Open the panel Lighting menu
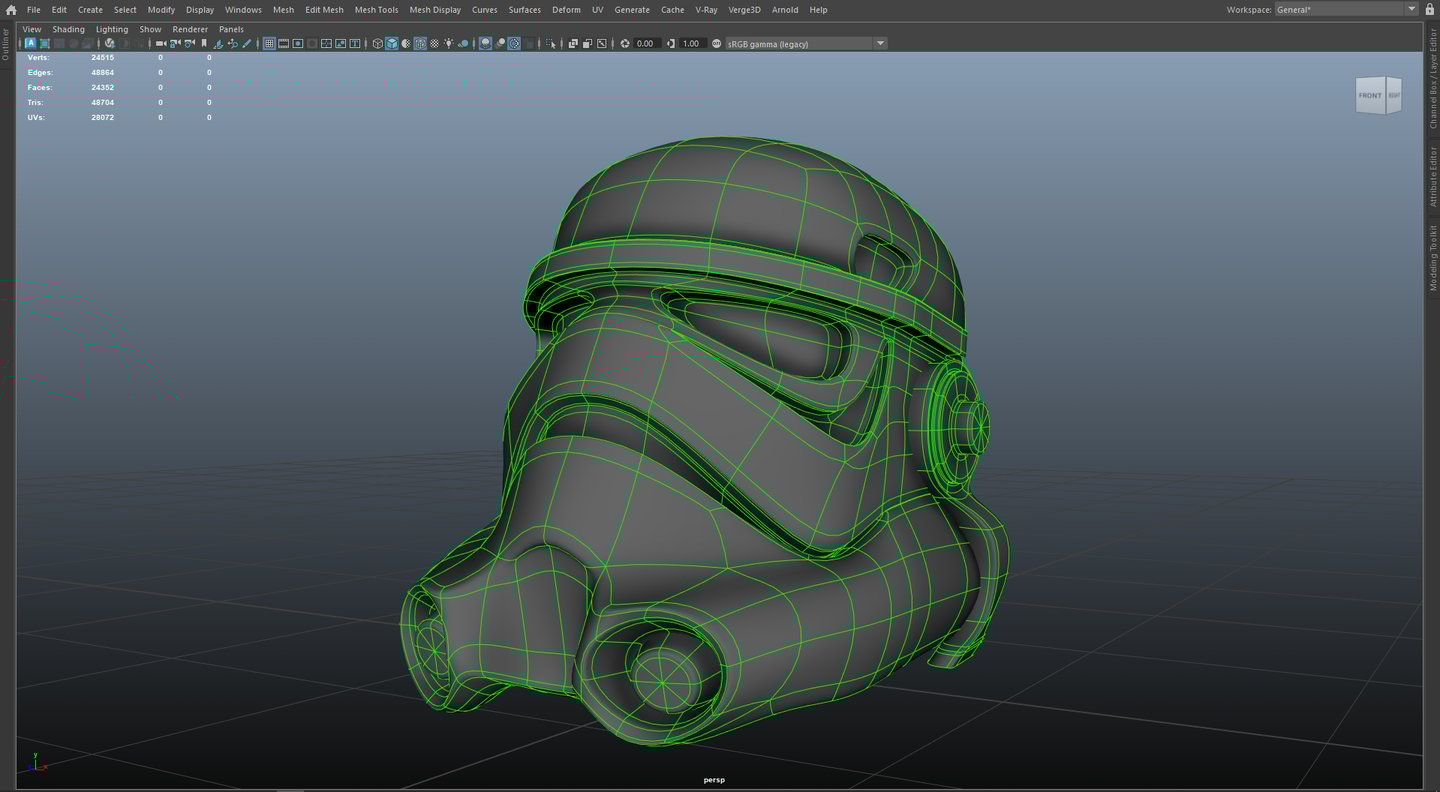The width and height of the screenshot is (1440, 792). pyautogui.click(x=112, y=29)
